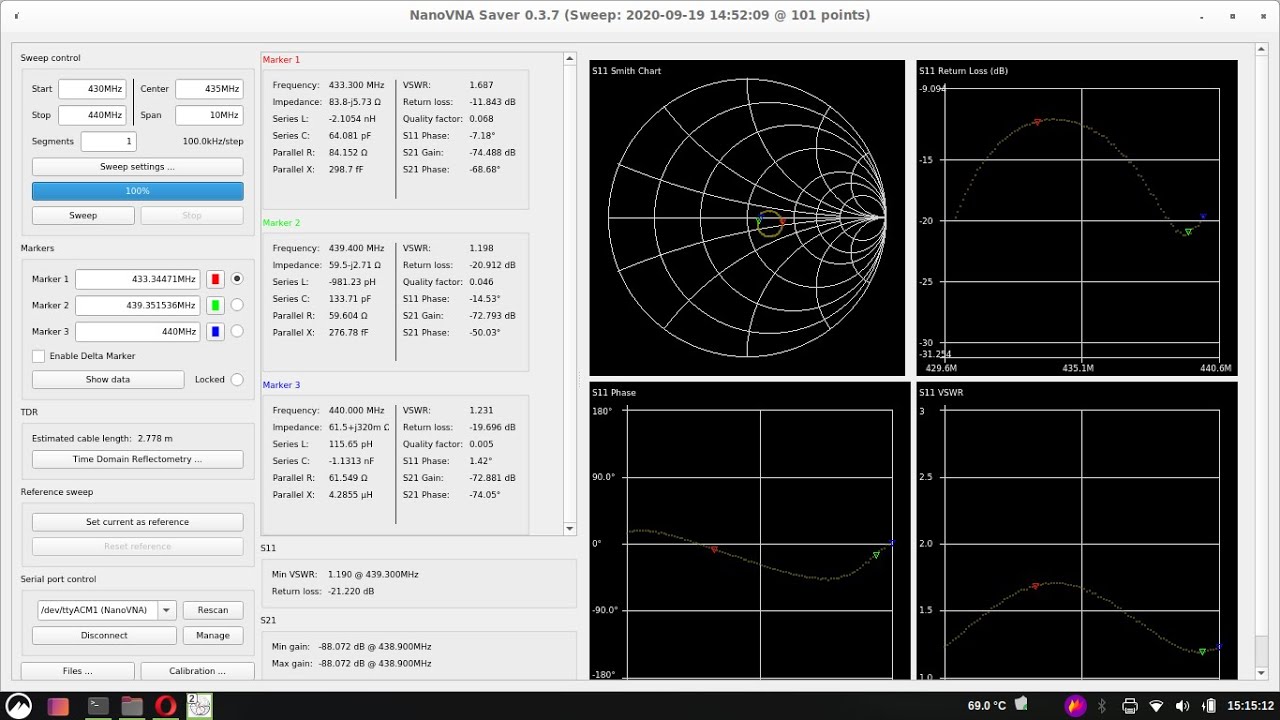Open the Wi-Fi network tray icon
The height and width of the screenshot is (720, 1280).
tap(1157, 706)
